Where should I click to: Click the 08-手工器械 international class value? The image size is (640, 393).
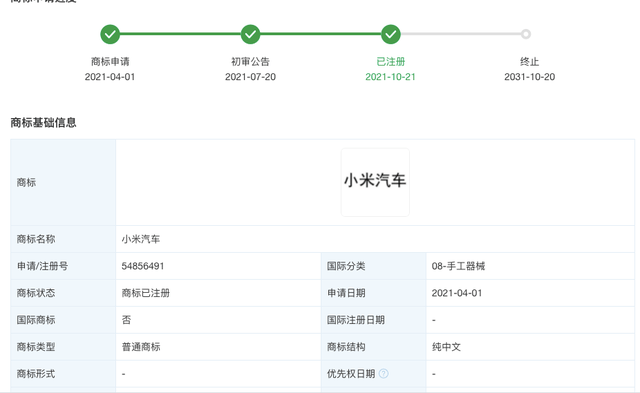[x=458, y=266]
